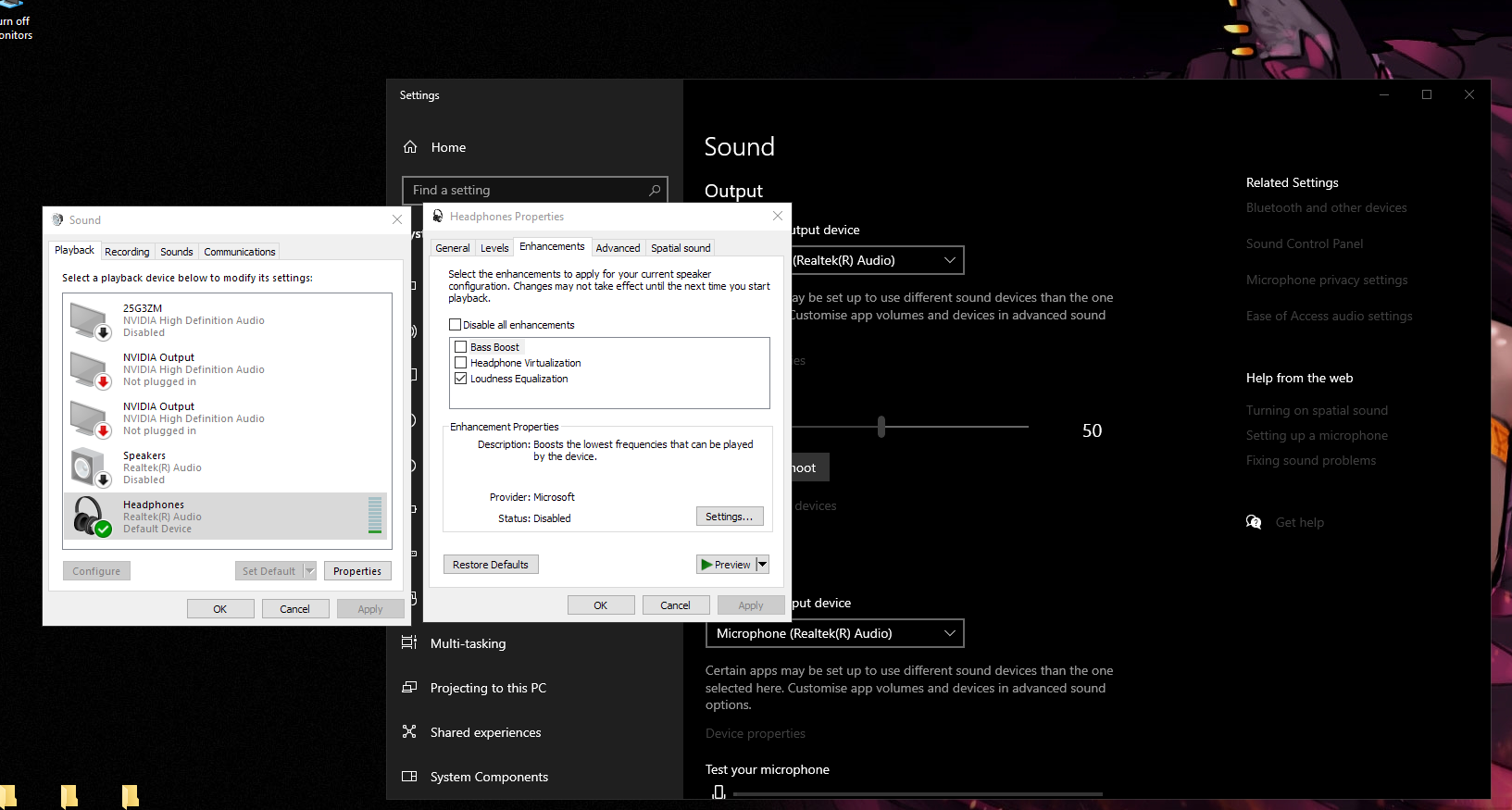Switch to the Recording tab

(127, 252)
